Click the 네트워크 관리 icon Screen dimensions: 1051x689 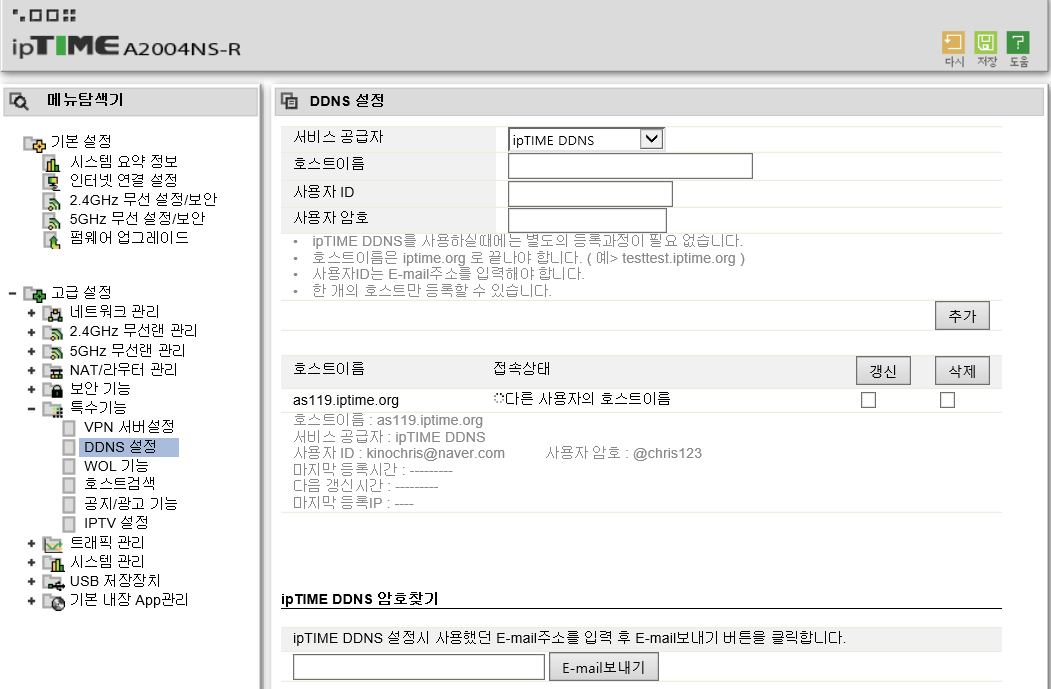53,313
